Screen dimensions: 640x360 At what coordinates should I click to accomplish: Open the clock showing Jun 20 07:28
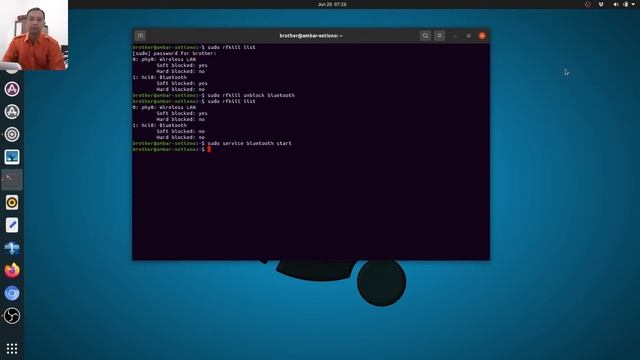coord(332,4)
